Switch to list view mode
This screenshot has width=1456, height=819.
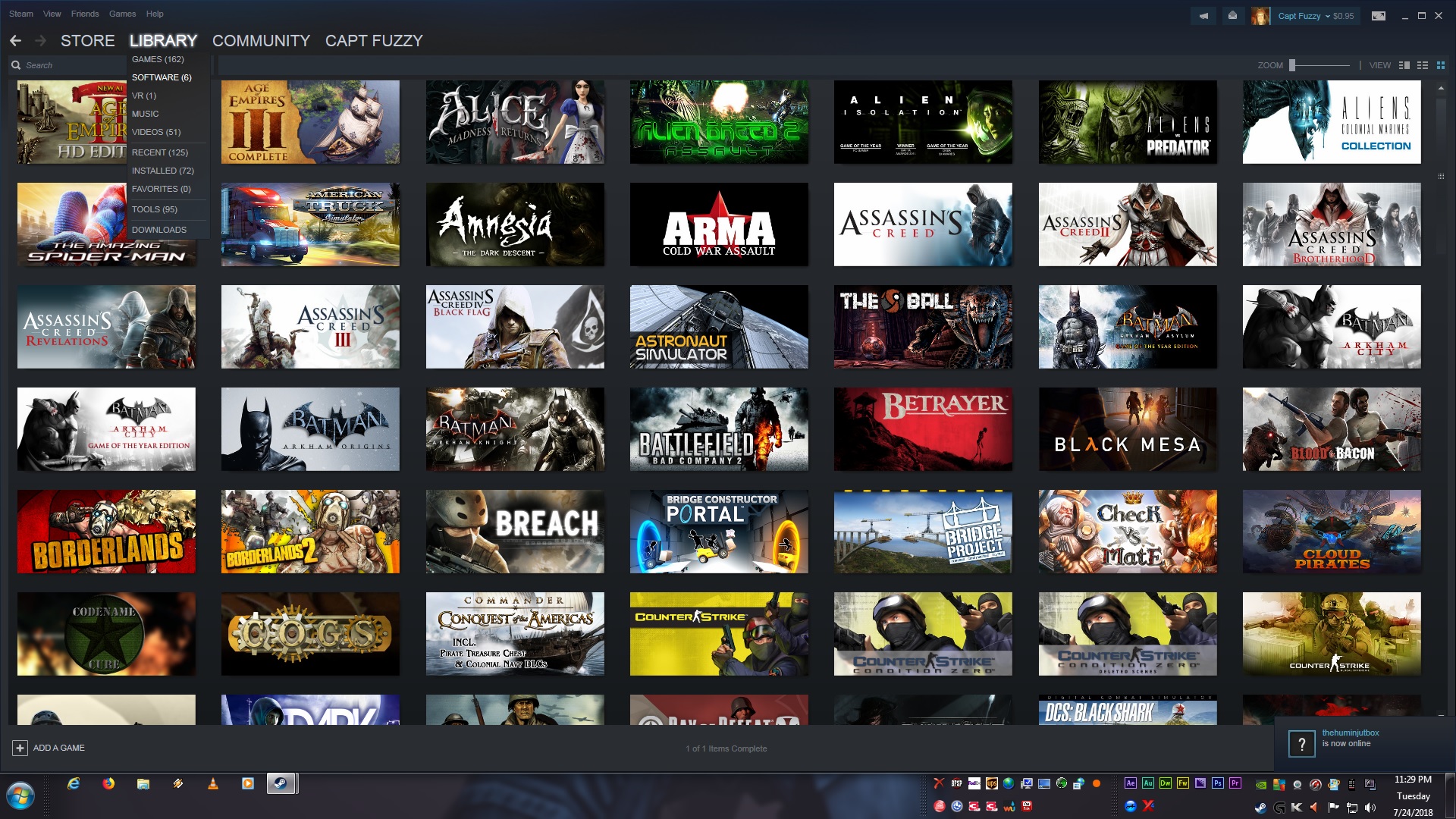[1423, 65]
